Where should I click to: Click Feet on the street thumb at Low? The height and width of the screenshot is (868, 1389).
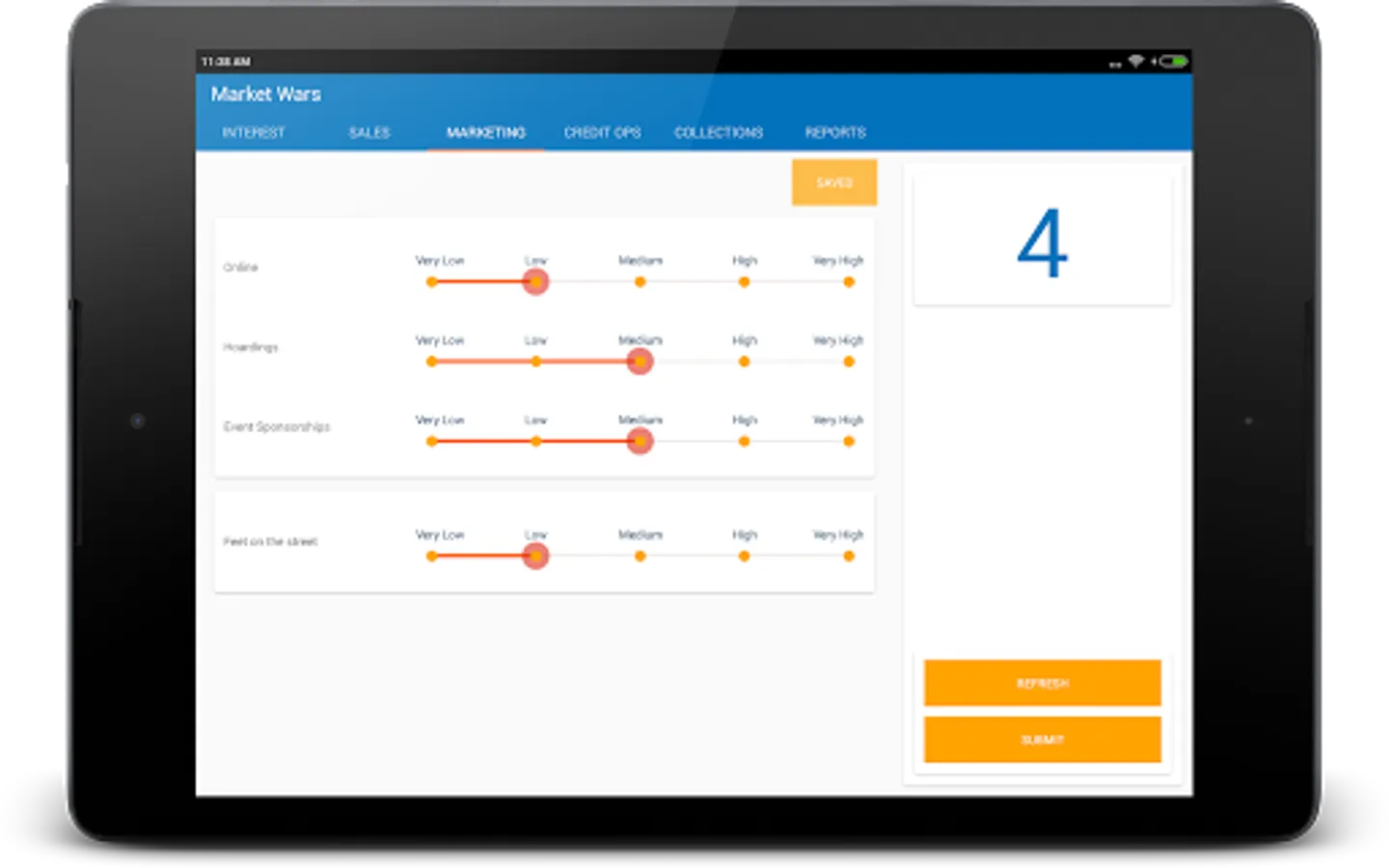click(x=535, y=556)
